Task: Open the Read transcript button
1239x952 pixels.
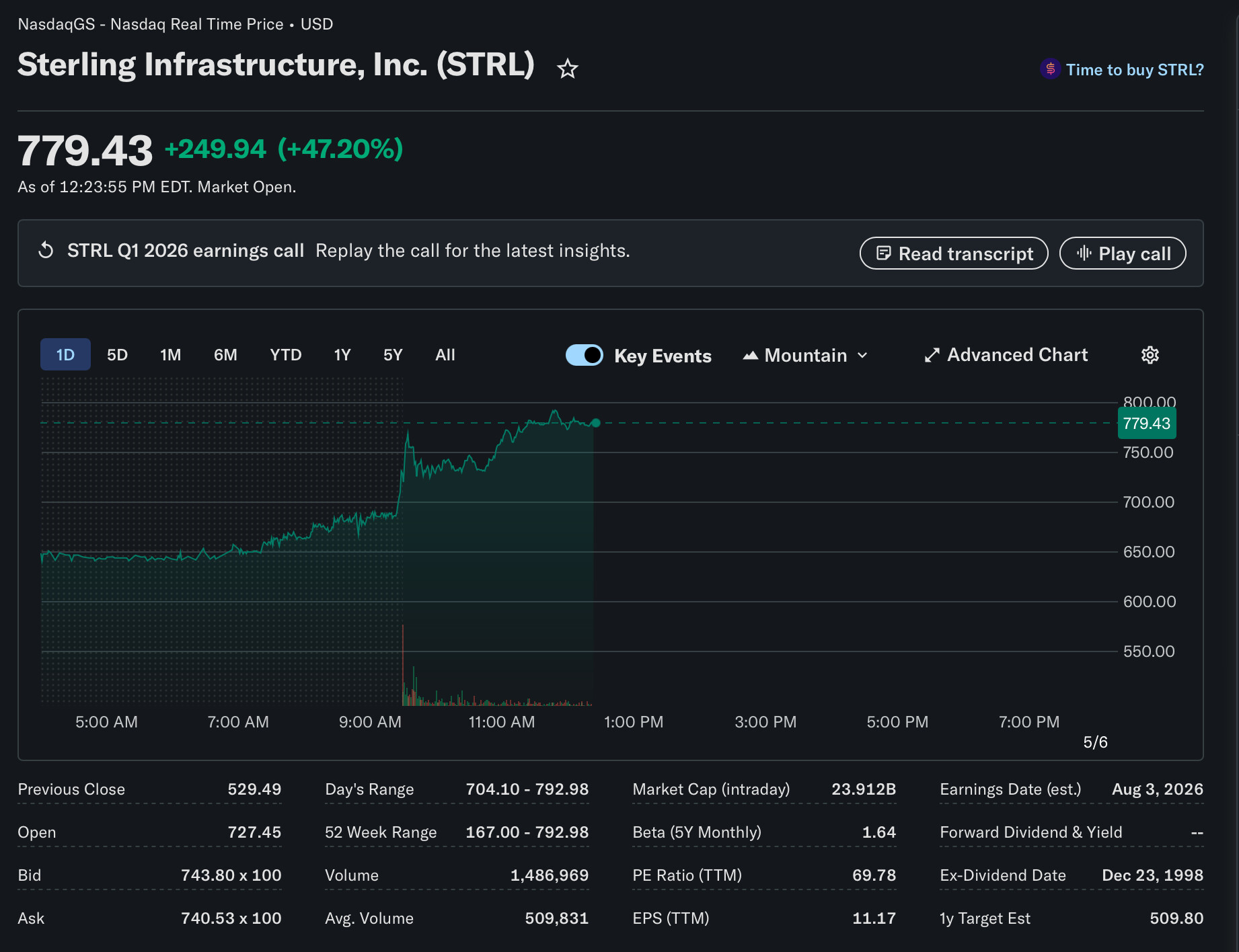Action: coord(954,253)
